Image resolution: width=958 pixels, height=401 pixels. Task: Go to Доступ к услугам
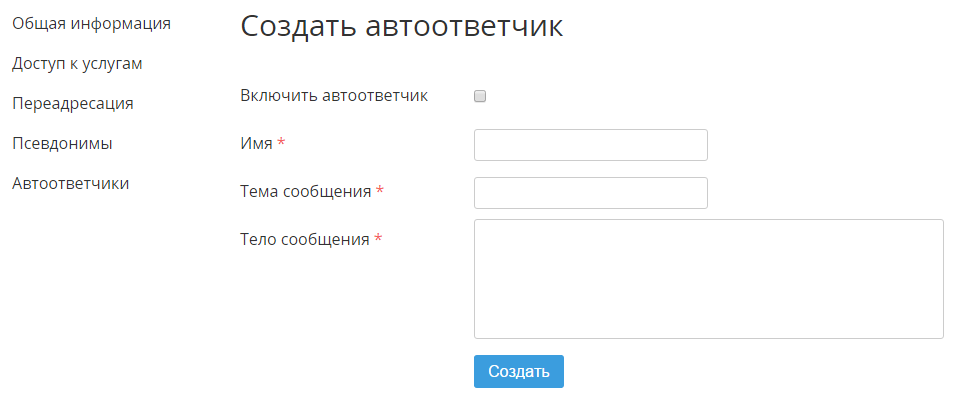78,64
